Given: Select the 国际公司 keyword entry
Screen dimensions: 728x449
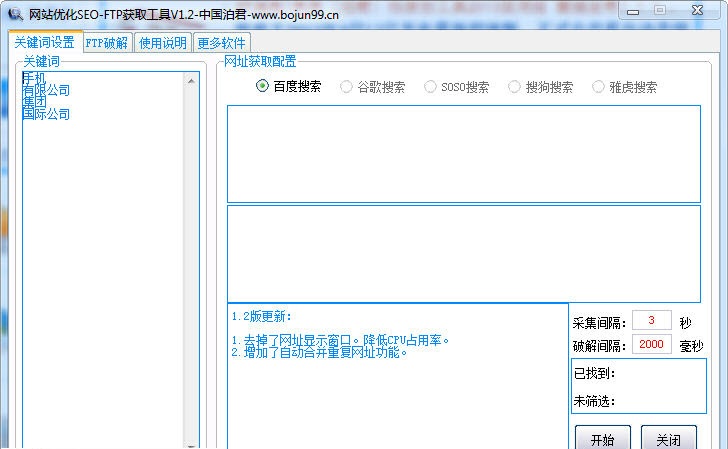Looking at the screenshot, I should [46, 114].
